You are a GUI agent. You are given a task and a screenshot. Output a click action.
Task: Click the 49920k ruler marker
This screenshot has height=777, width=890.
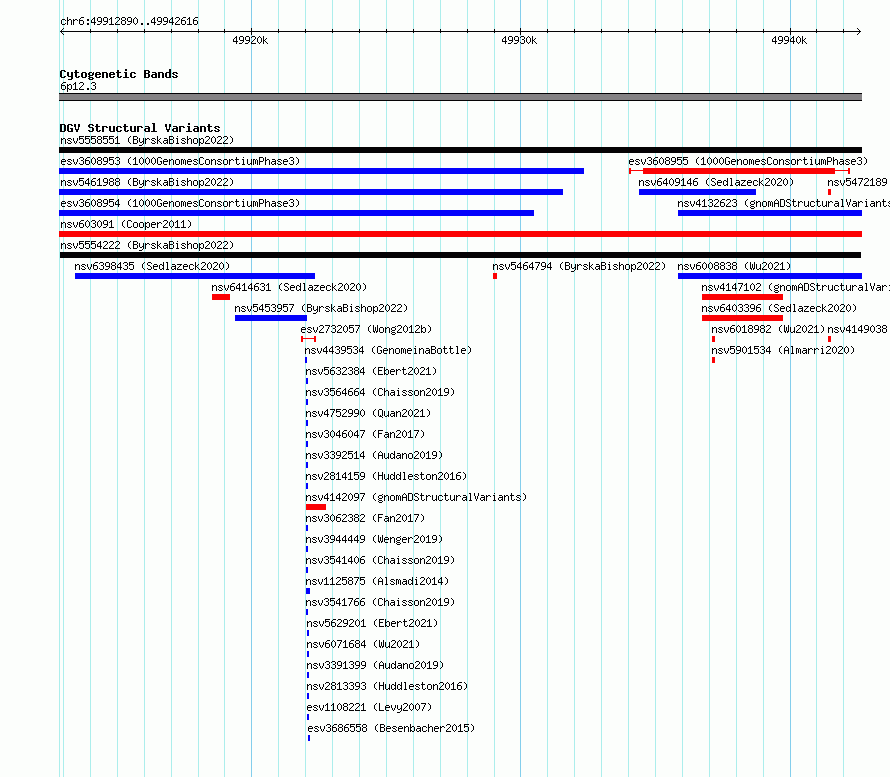tap(250, 40)
